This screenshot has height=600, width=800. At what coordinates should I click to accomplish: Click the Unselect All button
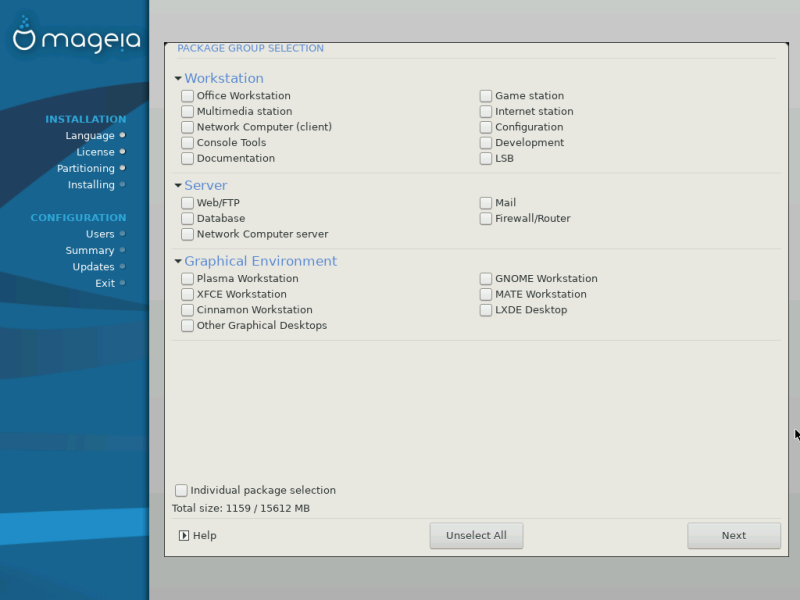pyautogui.click(x=476, y=536)
